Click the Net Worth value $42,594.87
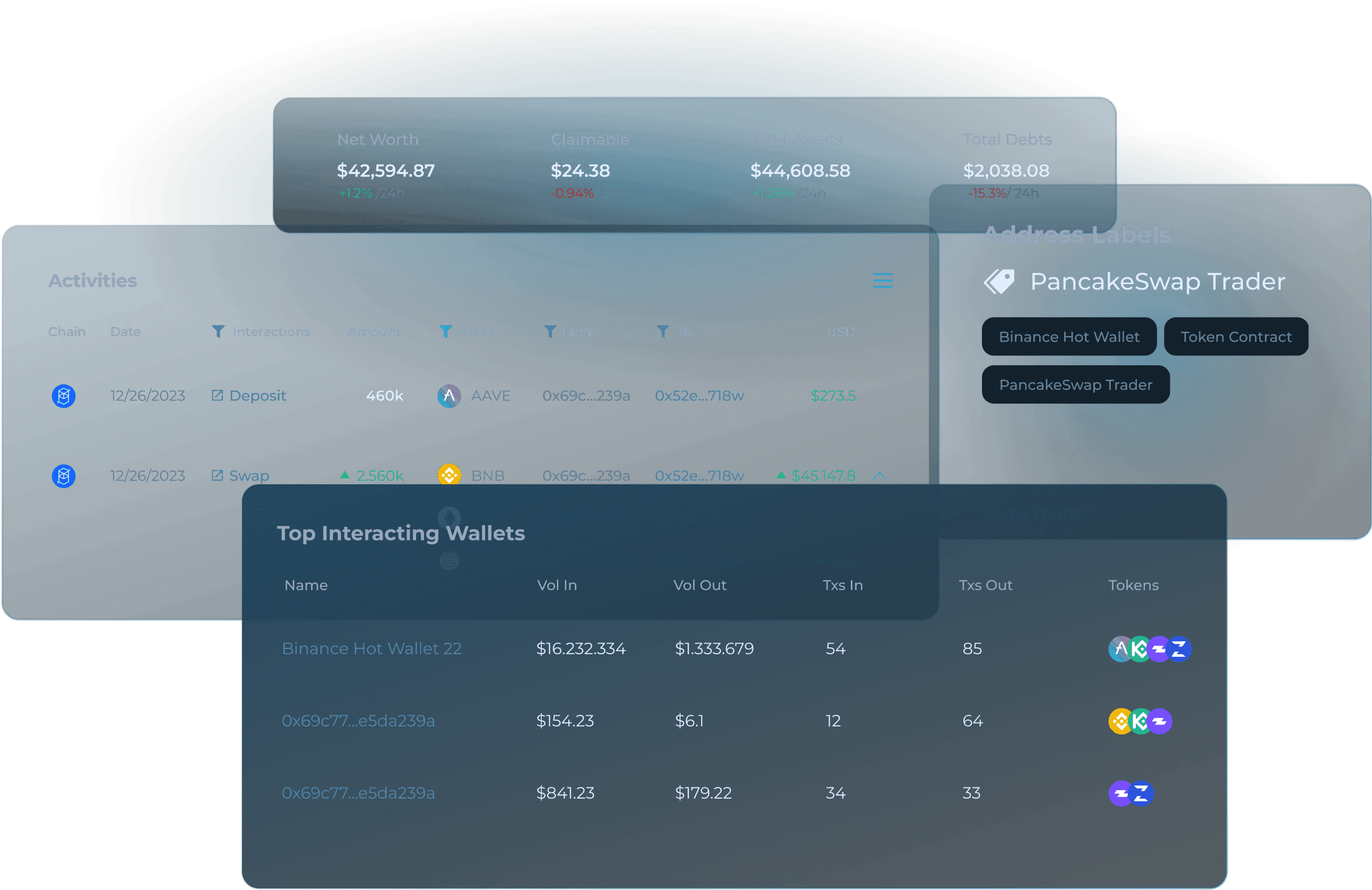 386,171
